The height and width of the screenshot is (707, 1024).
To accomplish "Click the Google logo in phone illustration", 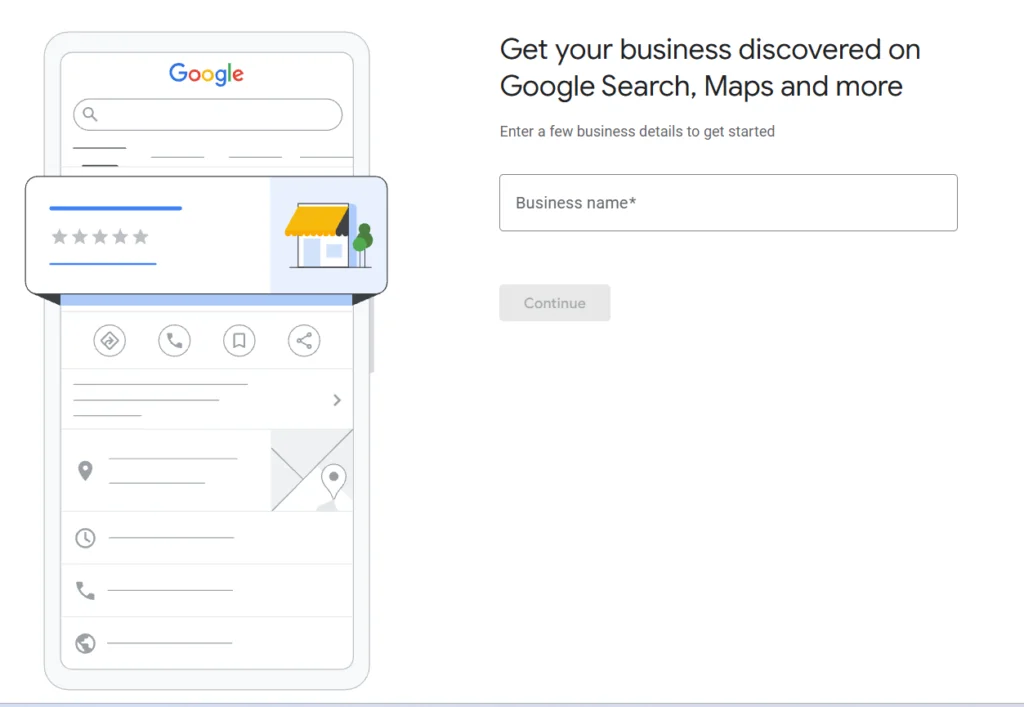I will tap(206, 74).
